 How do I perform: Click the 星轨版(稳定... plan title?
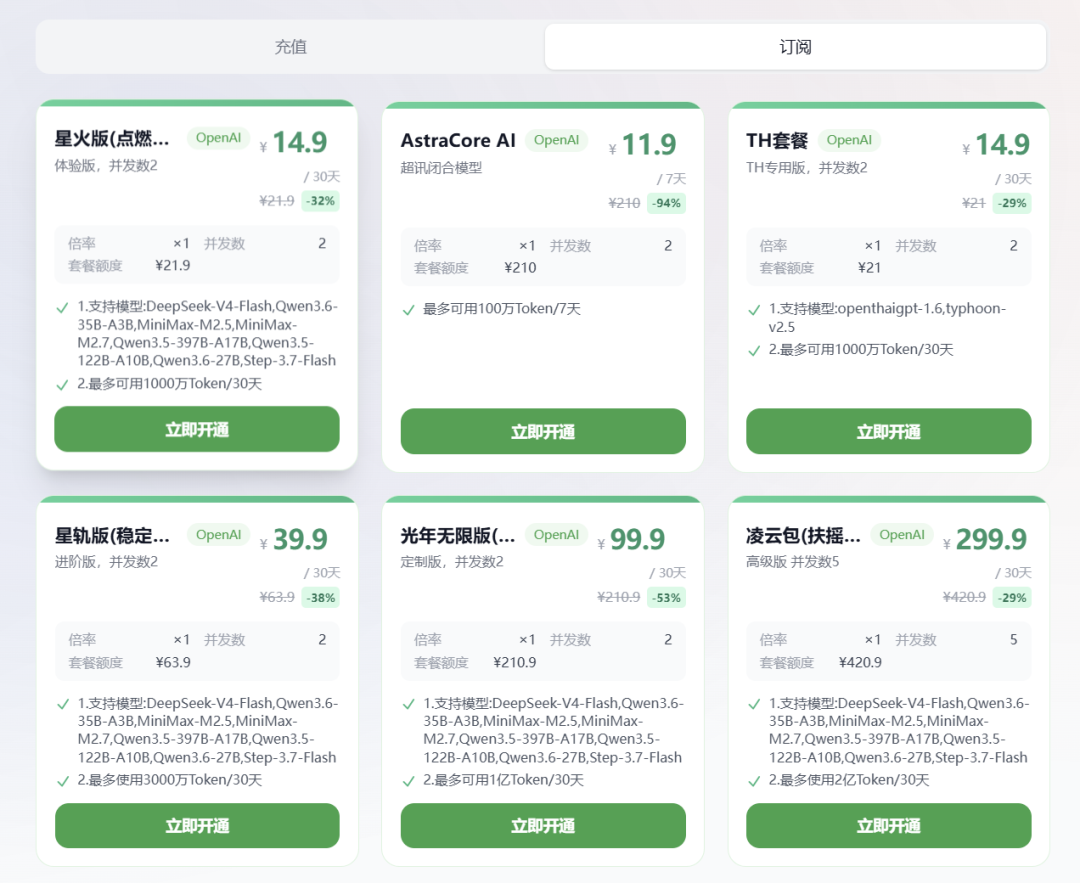click(112, 535)
